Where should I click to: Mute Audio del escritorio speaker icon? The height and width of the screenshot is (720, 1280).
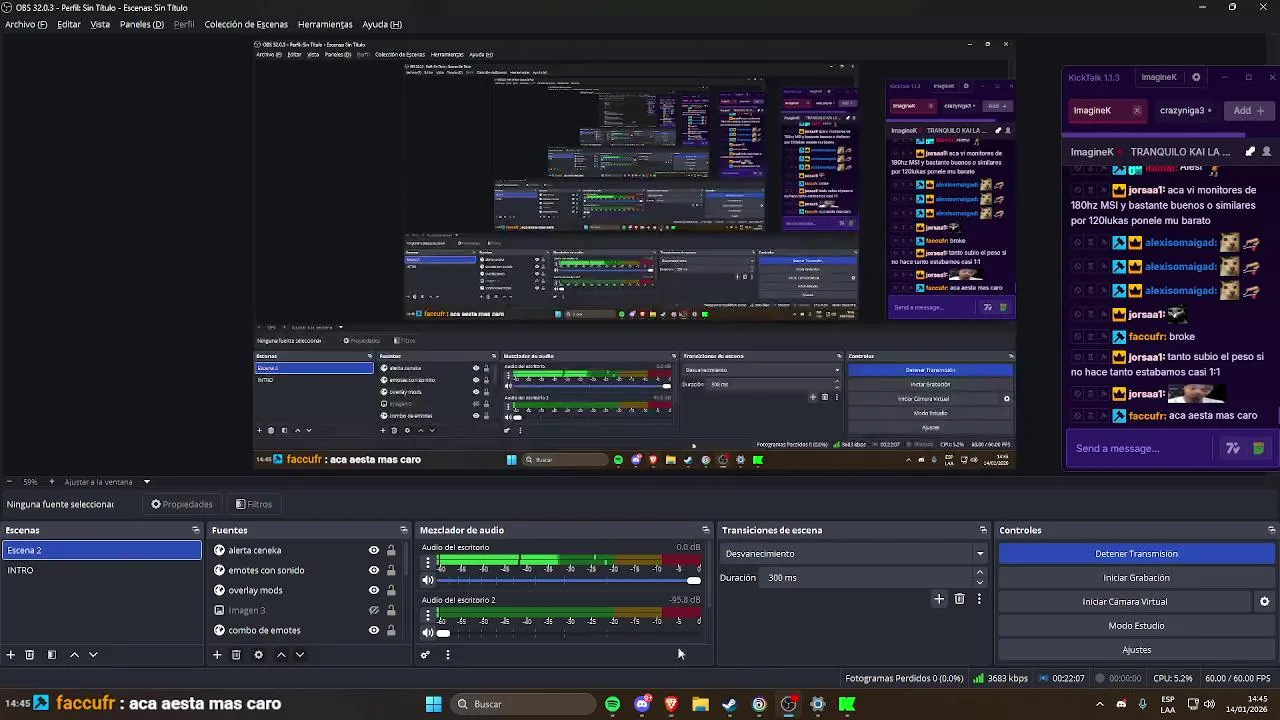(428, 580)
